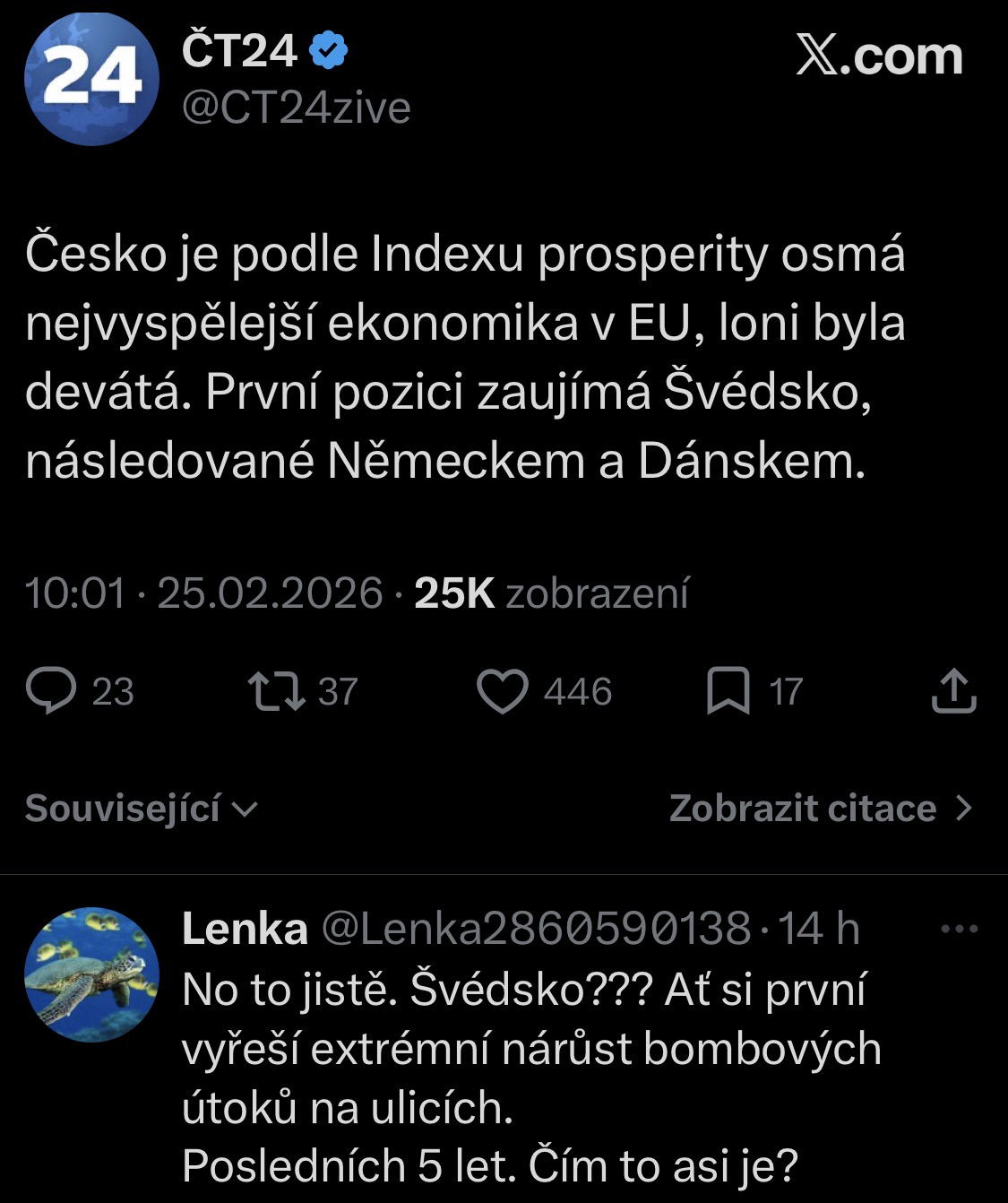Click the 14 h reply timestamp
The height and width of the screenshot is (1203, 1008).
pyautogui.click(x=819, y=929)
